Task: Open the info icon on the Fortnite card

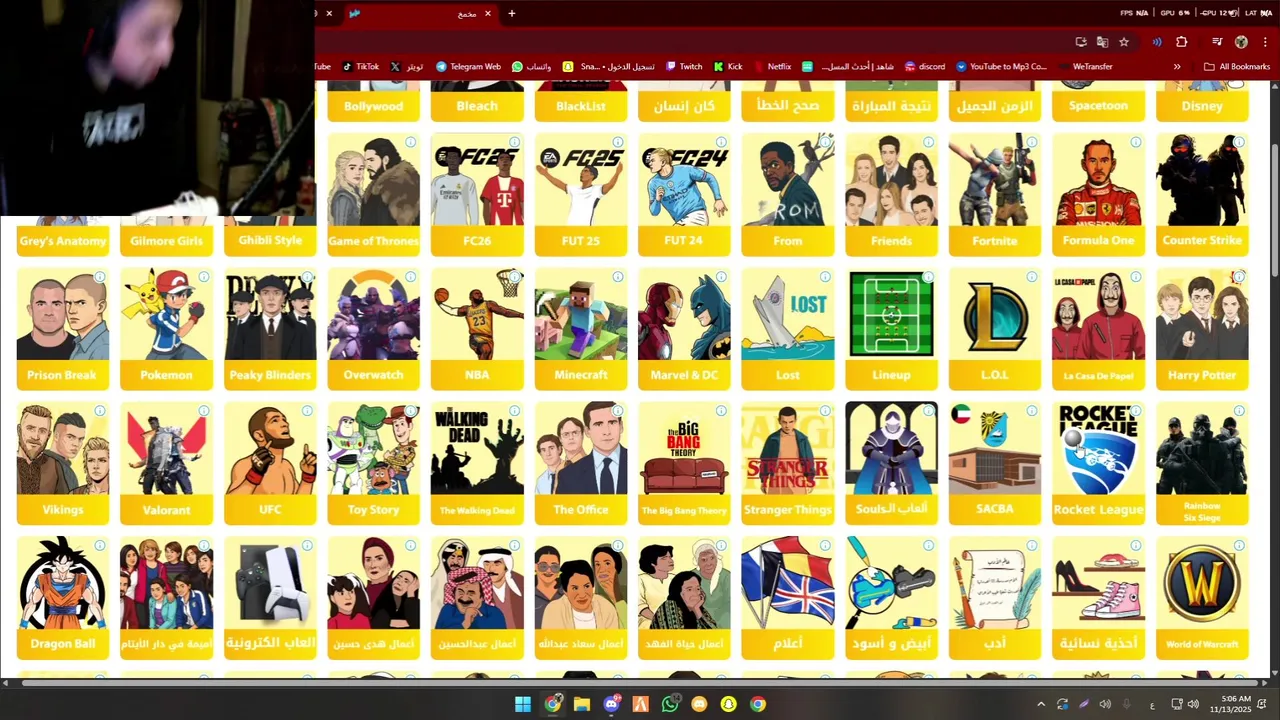Action: point(1032,143)
